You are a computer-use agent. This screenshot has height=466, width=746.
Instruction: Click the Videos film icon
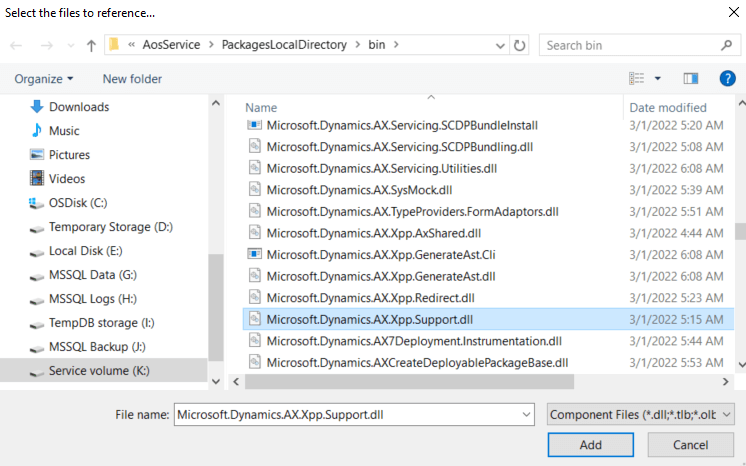point(37,178)
